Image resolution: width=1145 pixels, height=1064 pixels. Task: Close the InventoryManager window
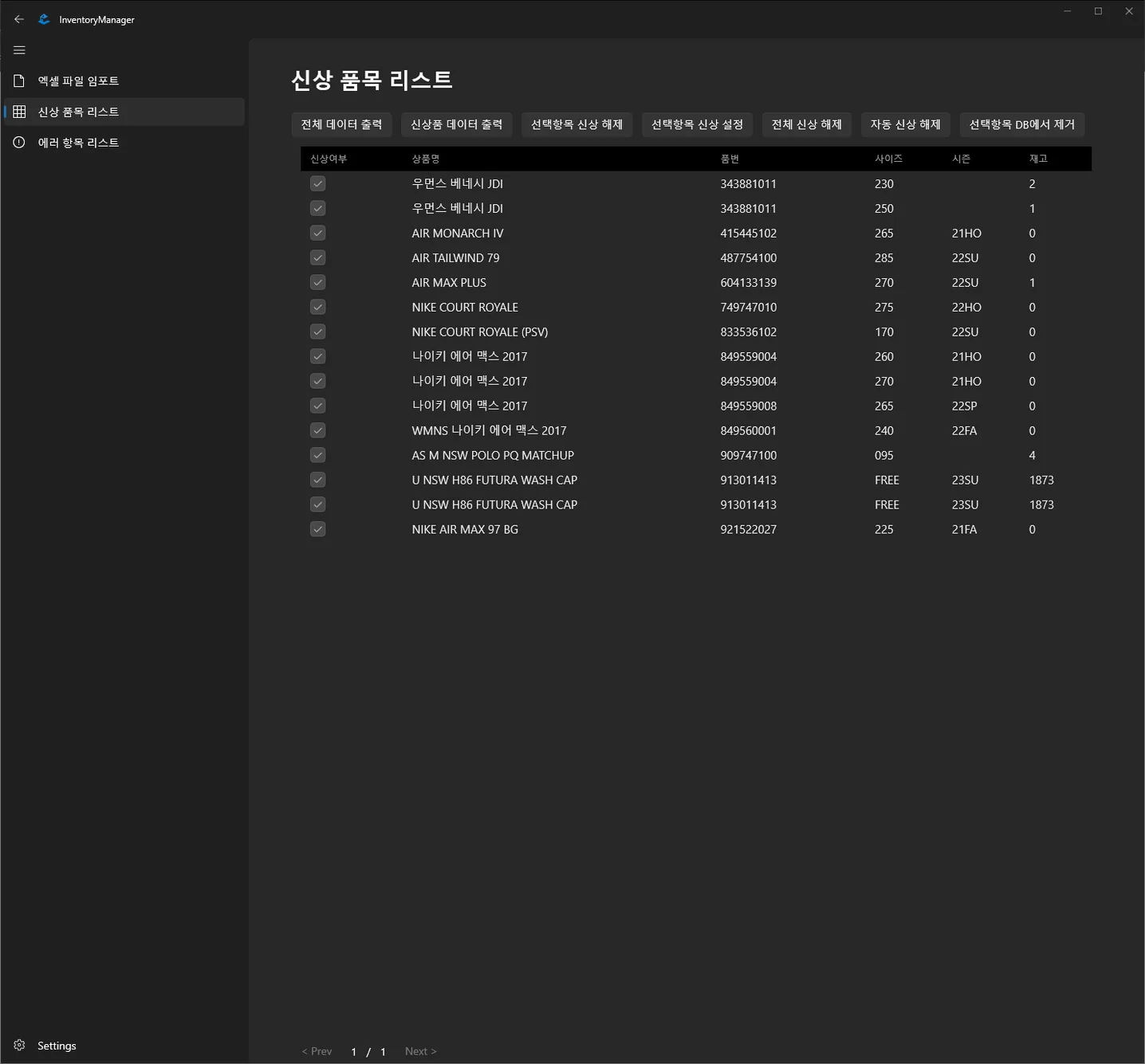pos(1129,11)
